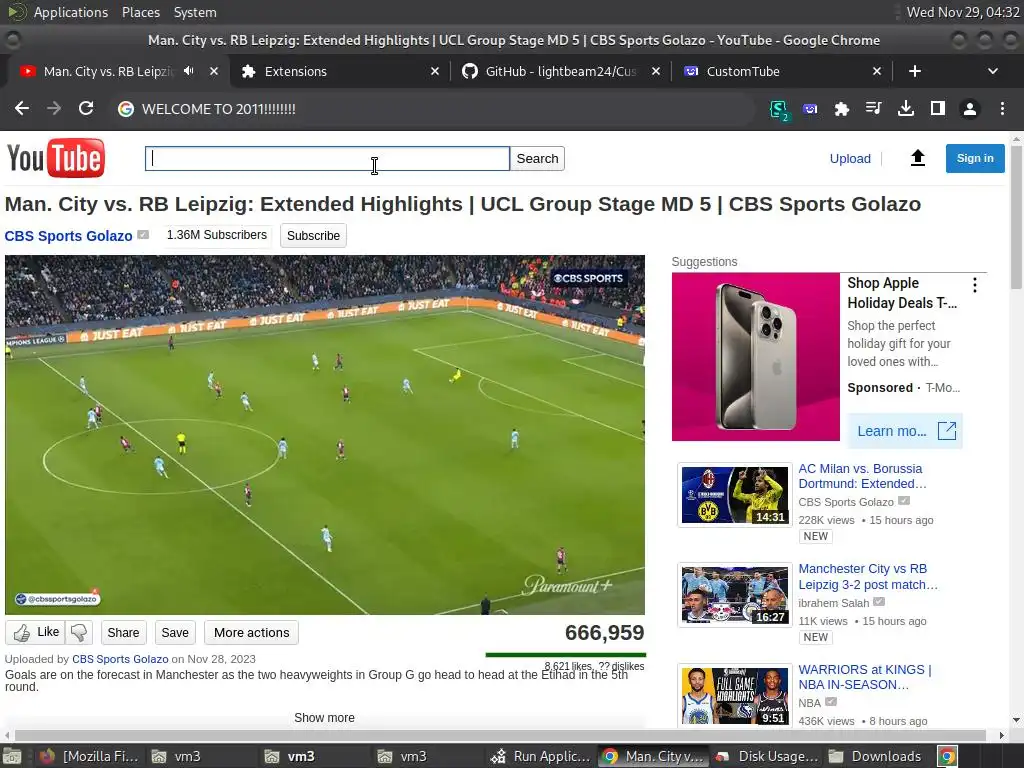The height and width of the screenshot is (768, 1024).
Task: Click the Save button
Action: coord(175,632)
